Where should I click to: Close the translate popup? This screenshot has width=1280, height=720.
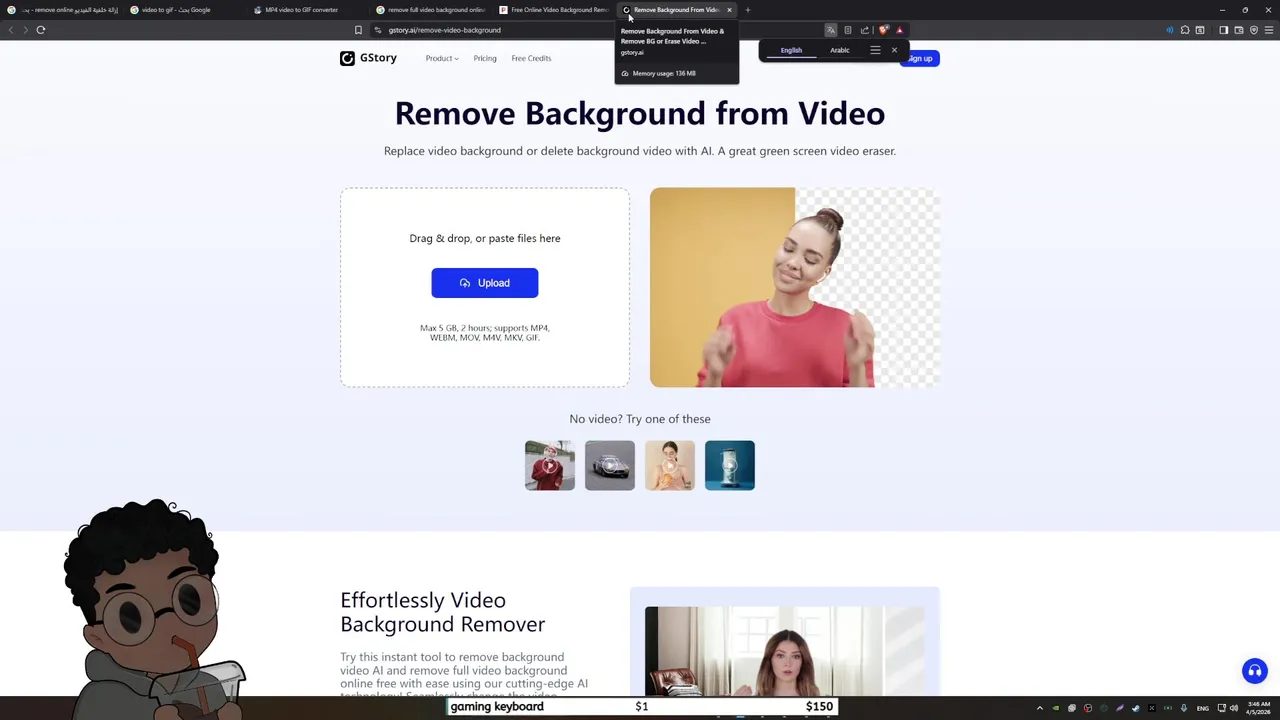pyautogui.click(x=894, y=50)
